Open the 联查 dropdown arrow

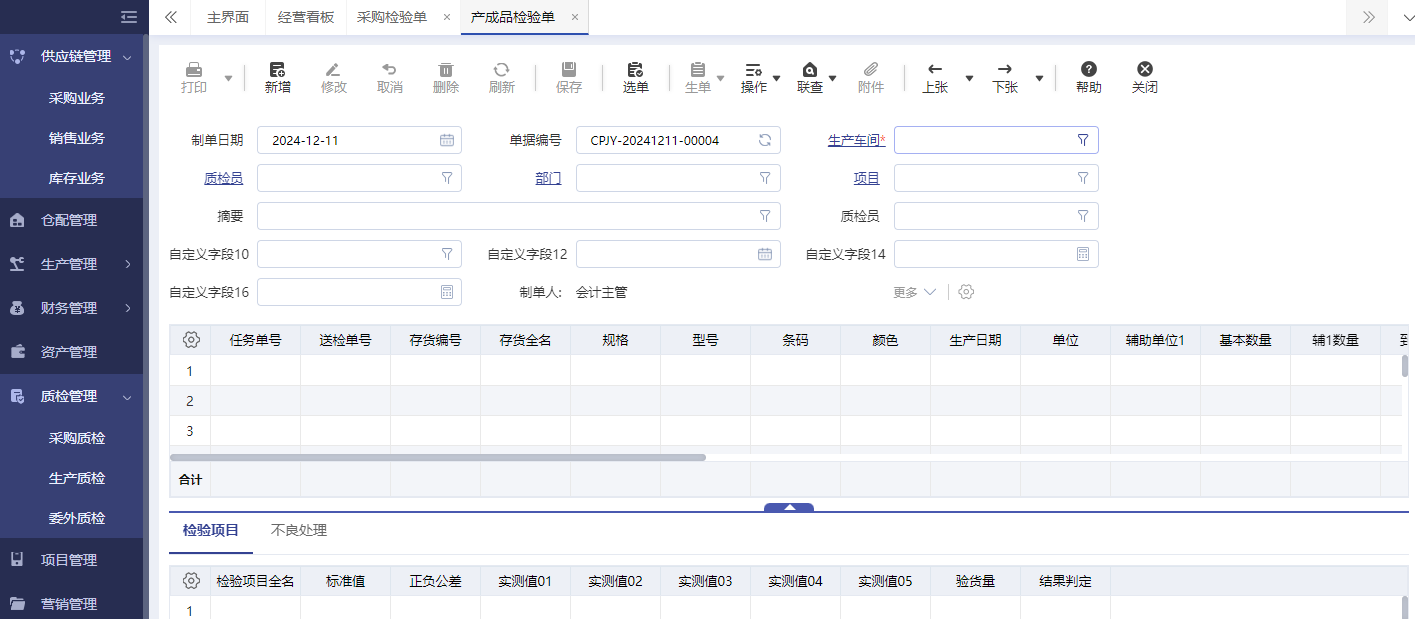click(x=833, y=78)
